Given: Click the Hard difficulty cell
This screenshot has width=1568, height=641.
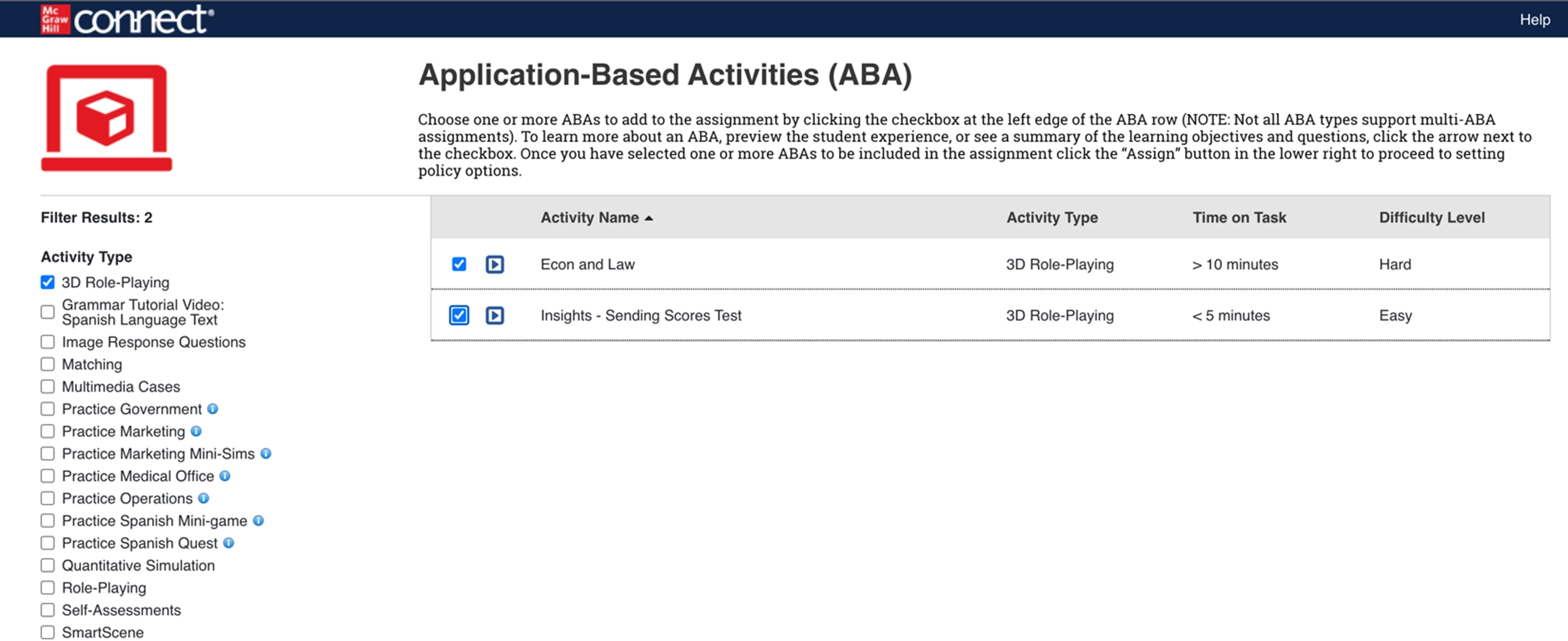Looking at the screenshot, I should click(1395, 264).
